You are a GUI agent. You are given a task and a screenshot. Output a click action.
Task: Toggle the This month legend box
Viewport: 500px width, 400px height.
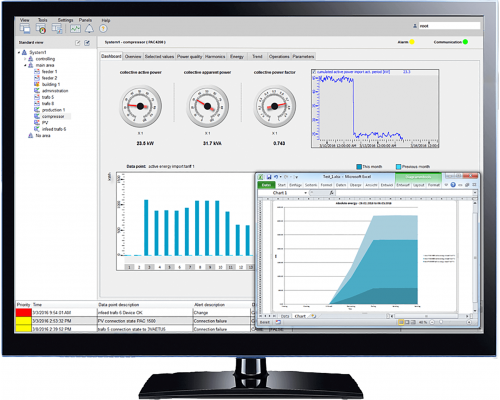pyautogui.click(x=359, y=166)
